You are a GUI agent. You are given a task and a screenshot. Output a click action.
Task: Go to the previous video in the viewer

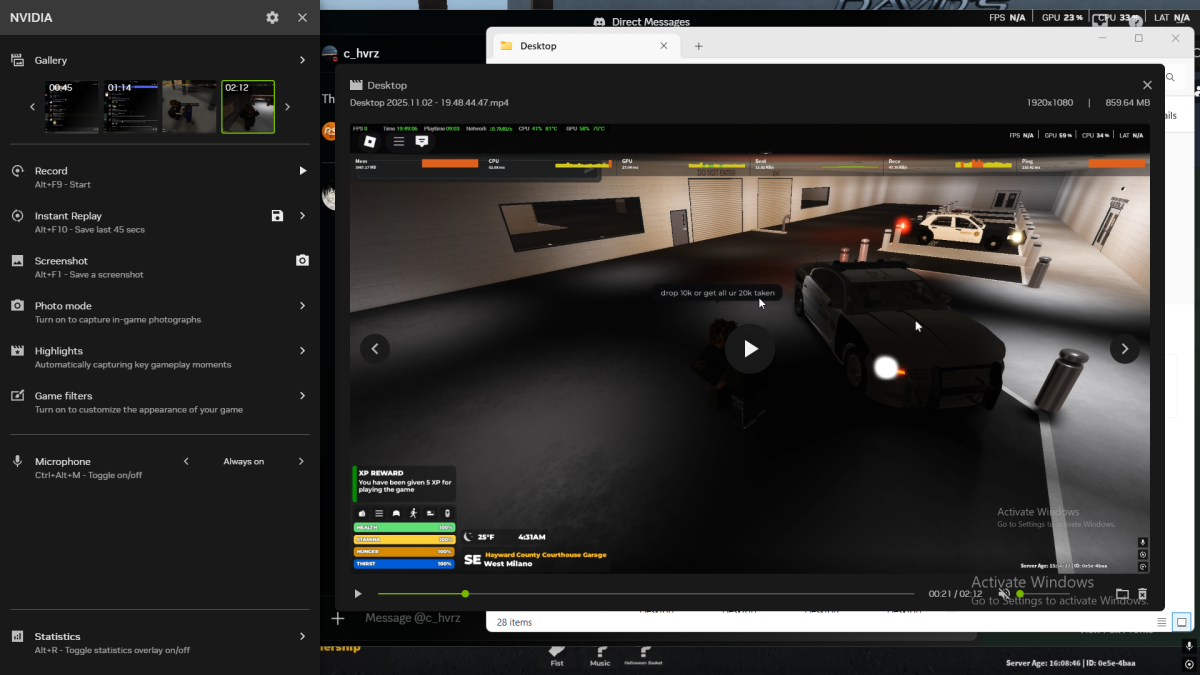[375, 349]
